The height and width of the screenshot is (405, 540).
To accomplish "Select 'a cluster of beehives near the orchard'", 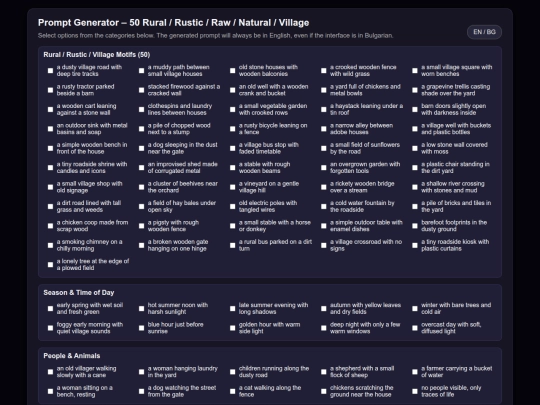I will [x=142, y=187].
